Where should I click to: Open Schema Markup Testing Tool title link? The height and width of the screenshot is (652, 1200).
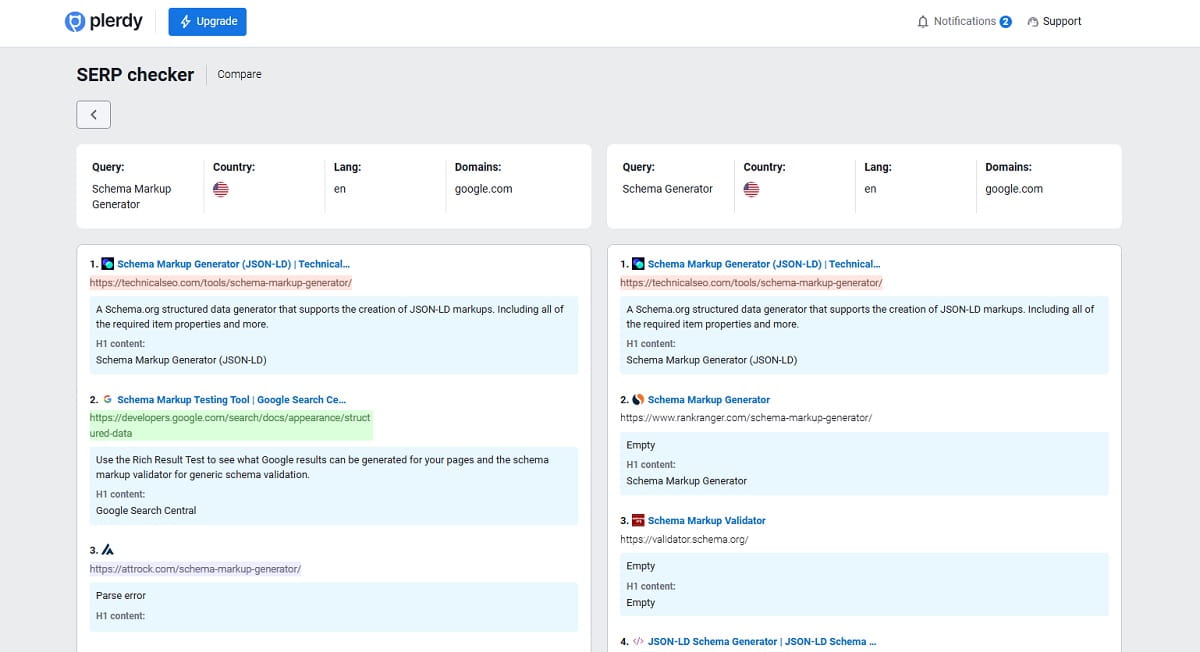pos(231,400)
